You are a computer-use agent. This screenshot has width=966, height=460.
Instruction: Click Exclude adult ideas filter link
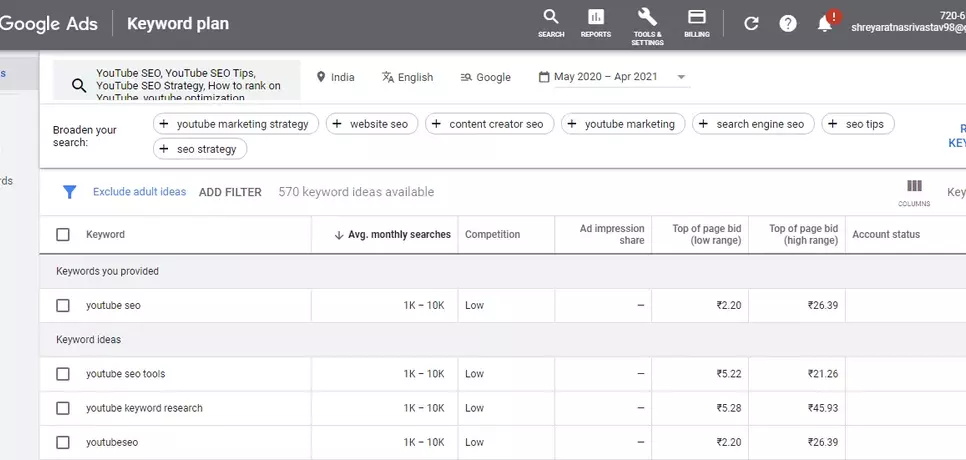(x=139, y=192)
